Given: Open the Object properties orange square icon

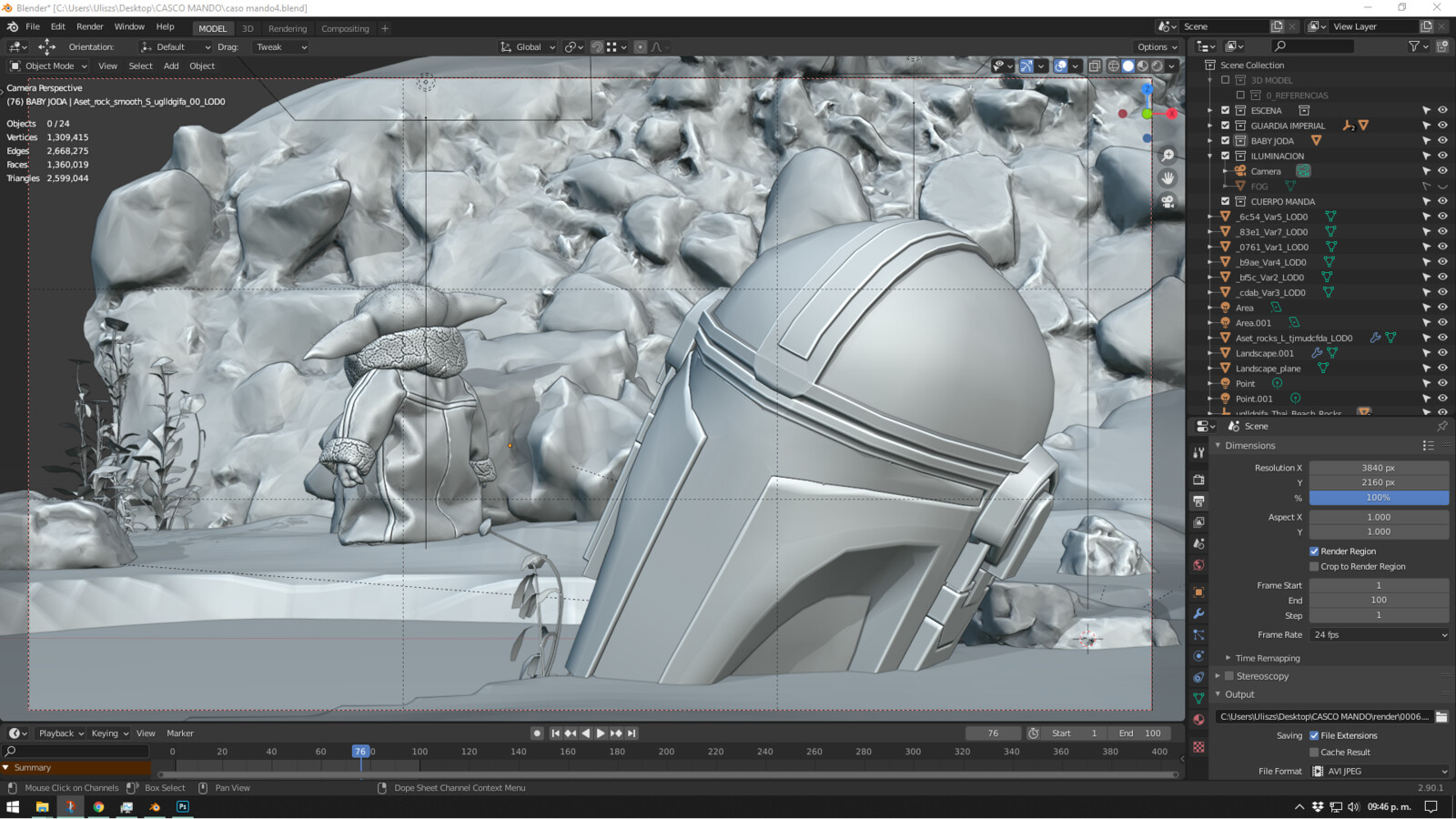Looking at the screenshot, I should coord(1198,592).
